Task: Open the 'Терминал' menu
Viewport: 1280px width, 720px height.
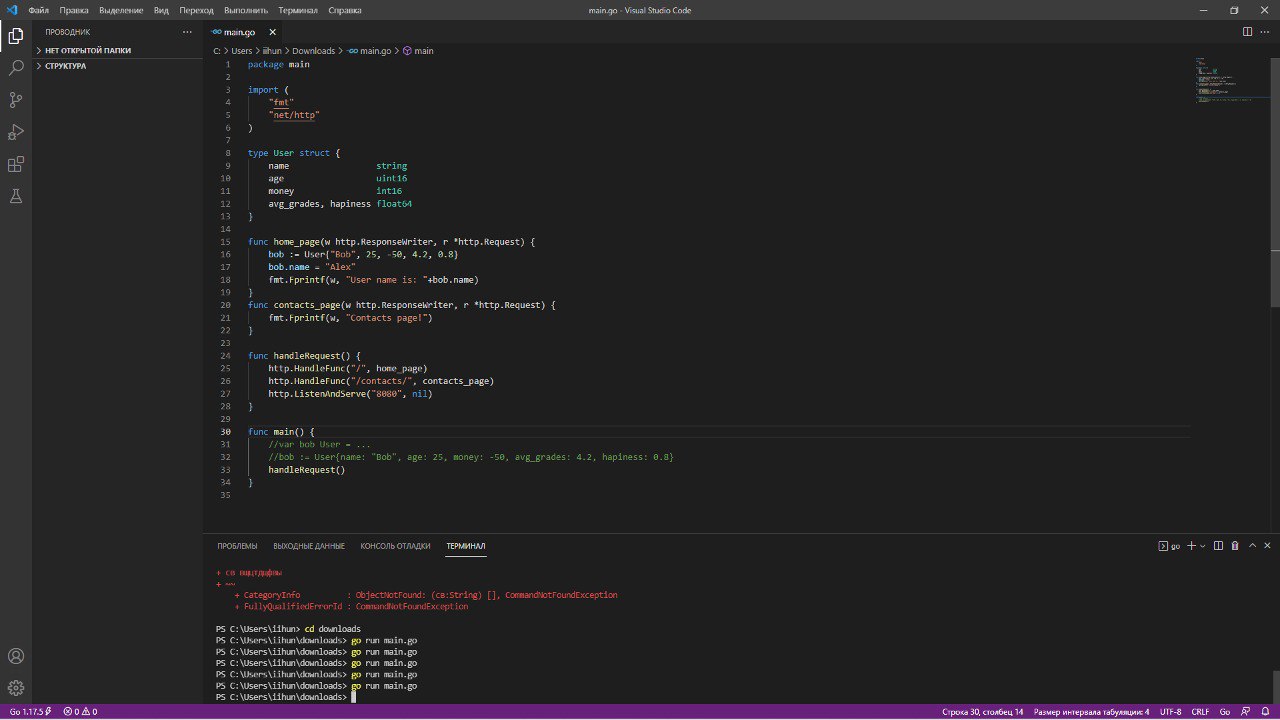Action: [298, 10]
